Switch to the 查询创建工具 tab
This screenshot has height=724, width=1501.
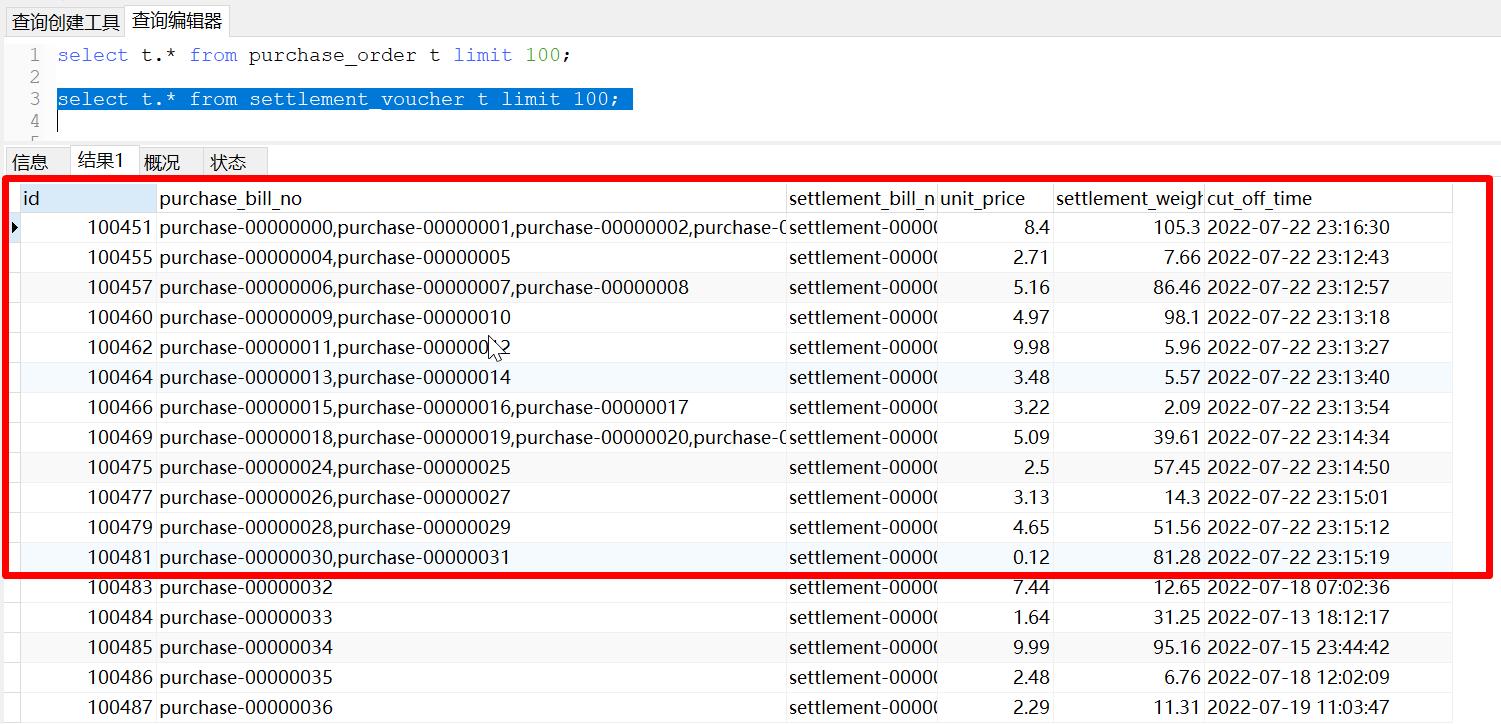point(65,21)
